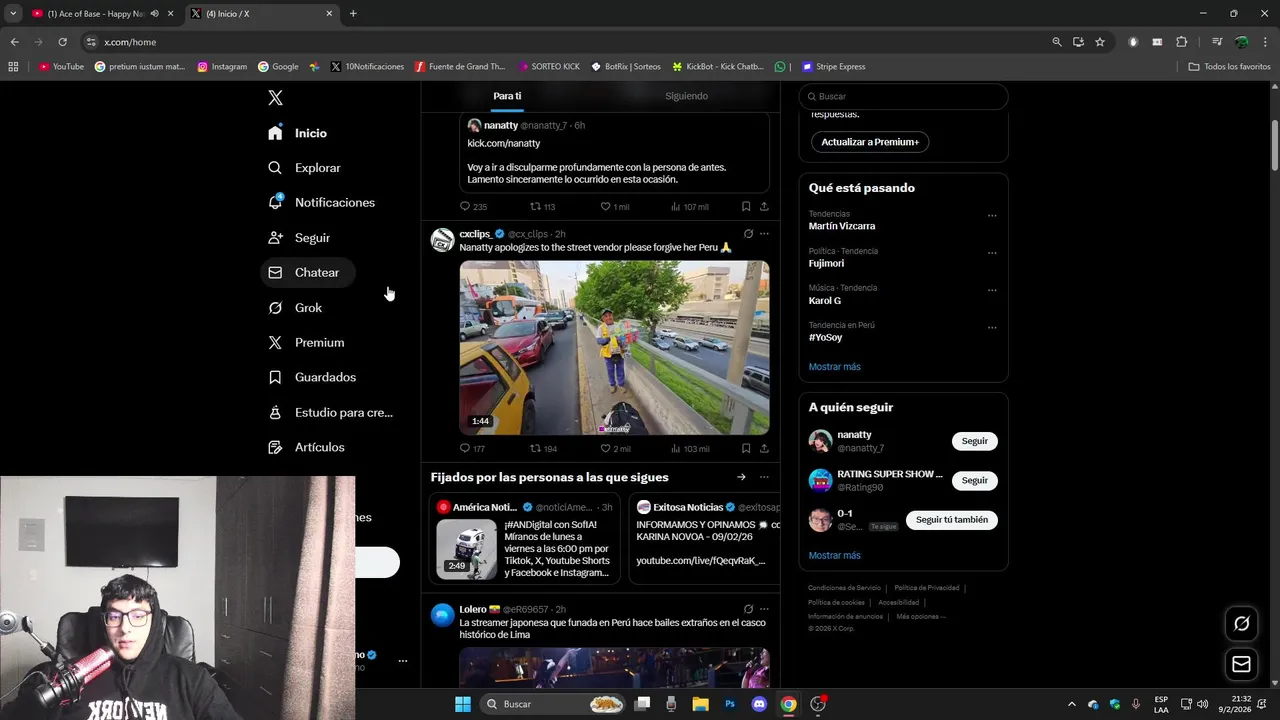The height and width of the screenshot is (720, 1280).
Task: View cxclips_ post 103 mil views stats
Action: point(690,449)
